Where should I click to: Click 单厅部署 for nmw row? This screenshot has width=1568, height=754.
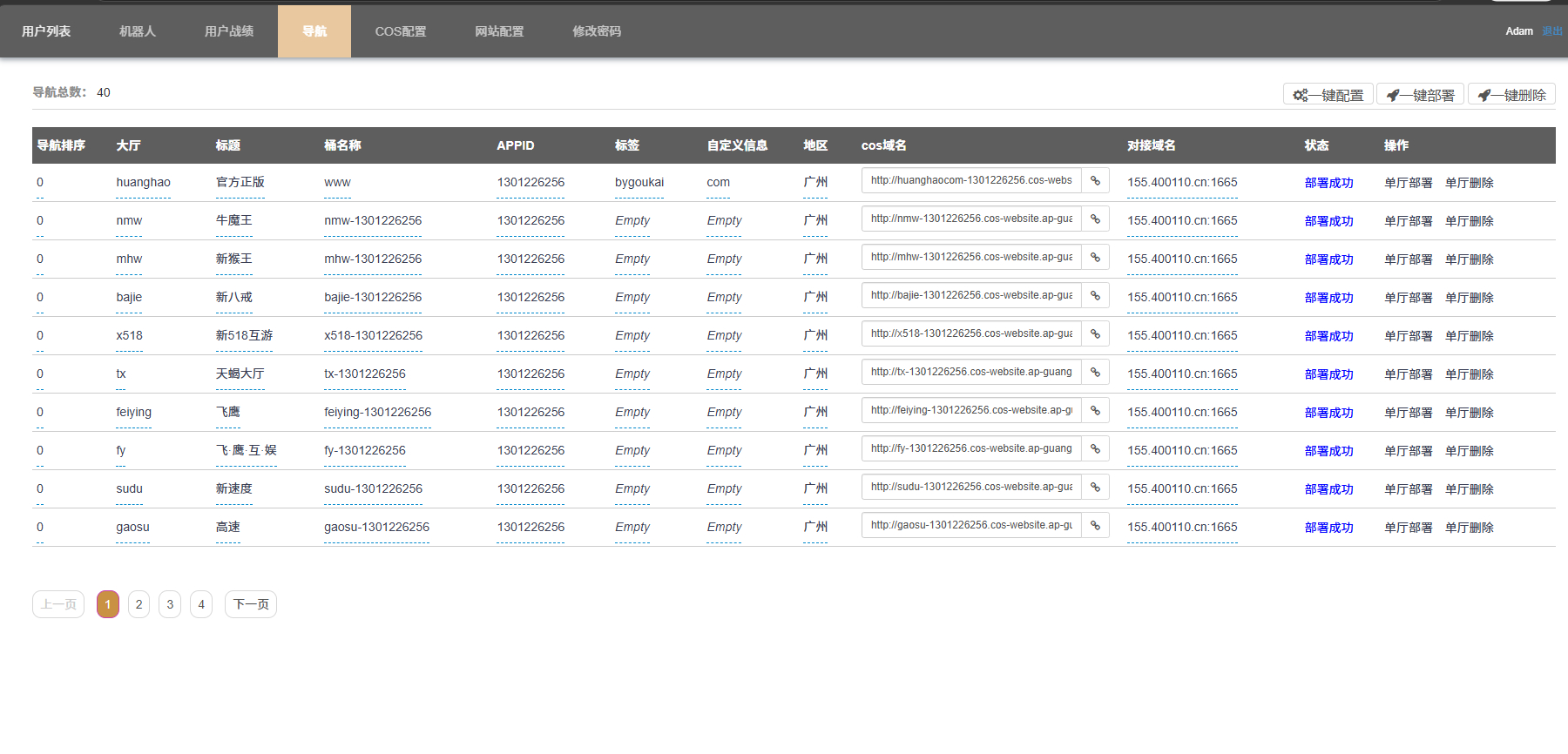pyautogui.click(x=1409, y=221)
